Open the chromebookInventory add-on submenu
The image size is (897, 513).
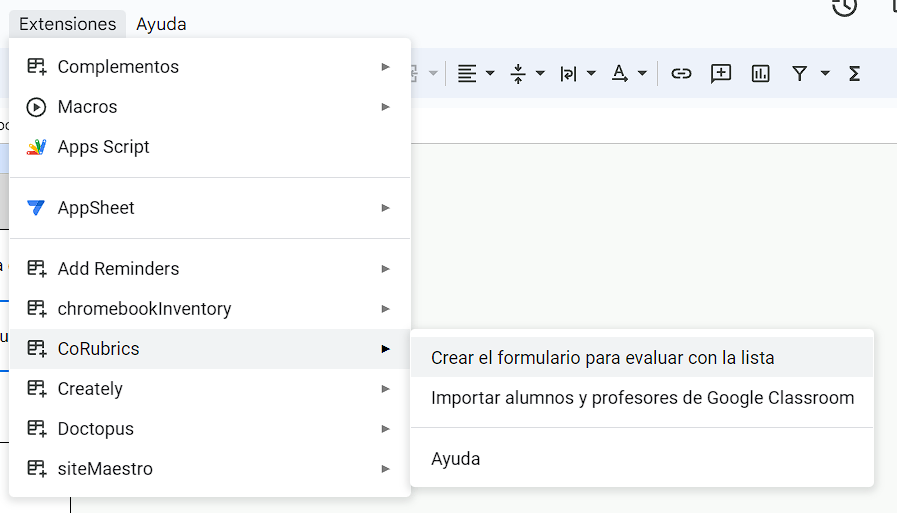click(210, 309)
